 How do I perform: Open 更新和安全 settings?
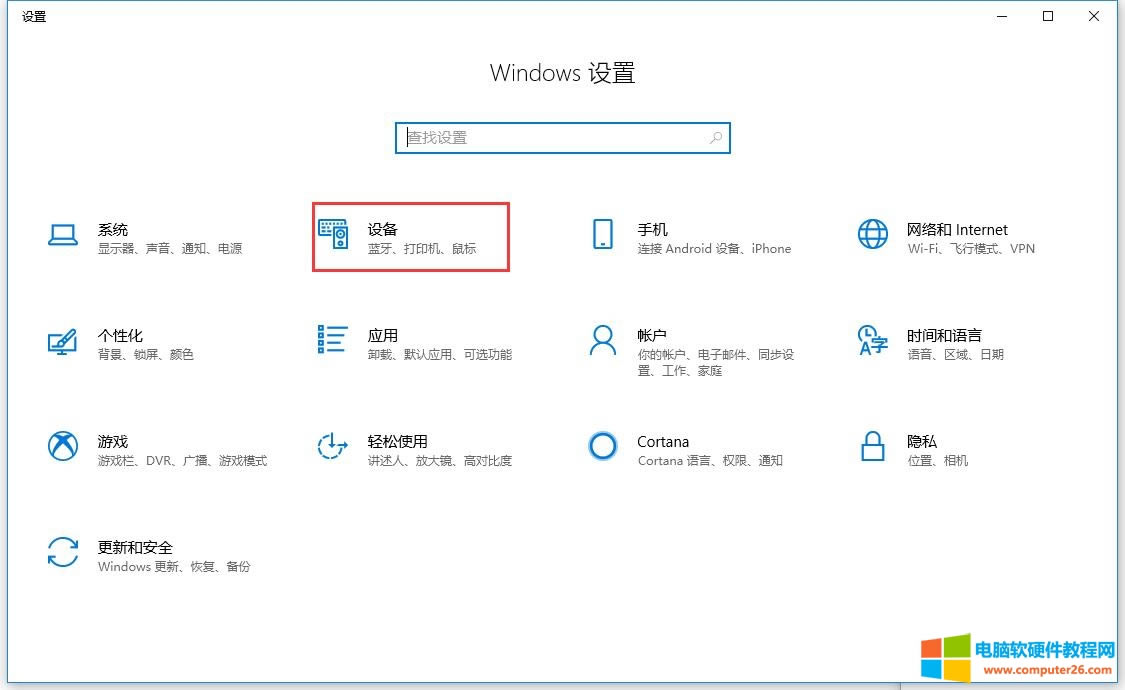[150, 555]
